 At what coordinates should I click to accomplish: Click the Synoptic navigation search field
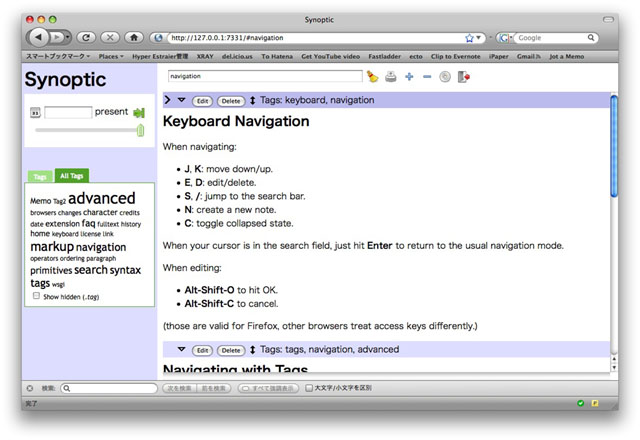[x=265, y=76]
